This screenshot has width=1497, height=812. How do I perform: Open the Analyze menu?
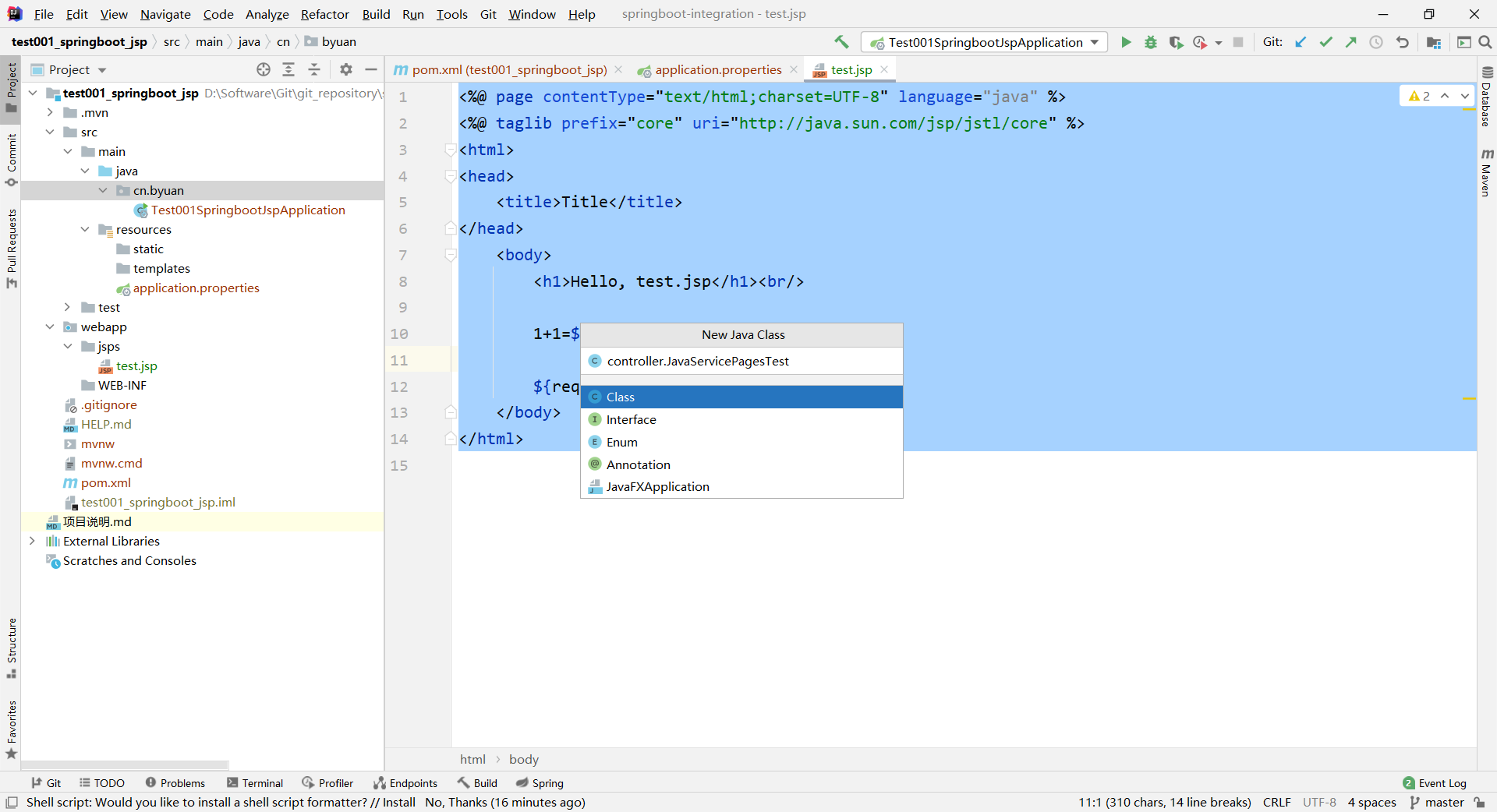(267, 14)
